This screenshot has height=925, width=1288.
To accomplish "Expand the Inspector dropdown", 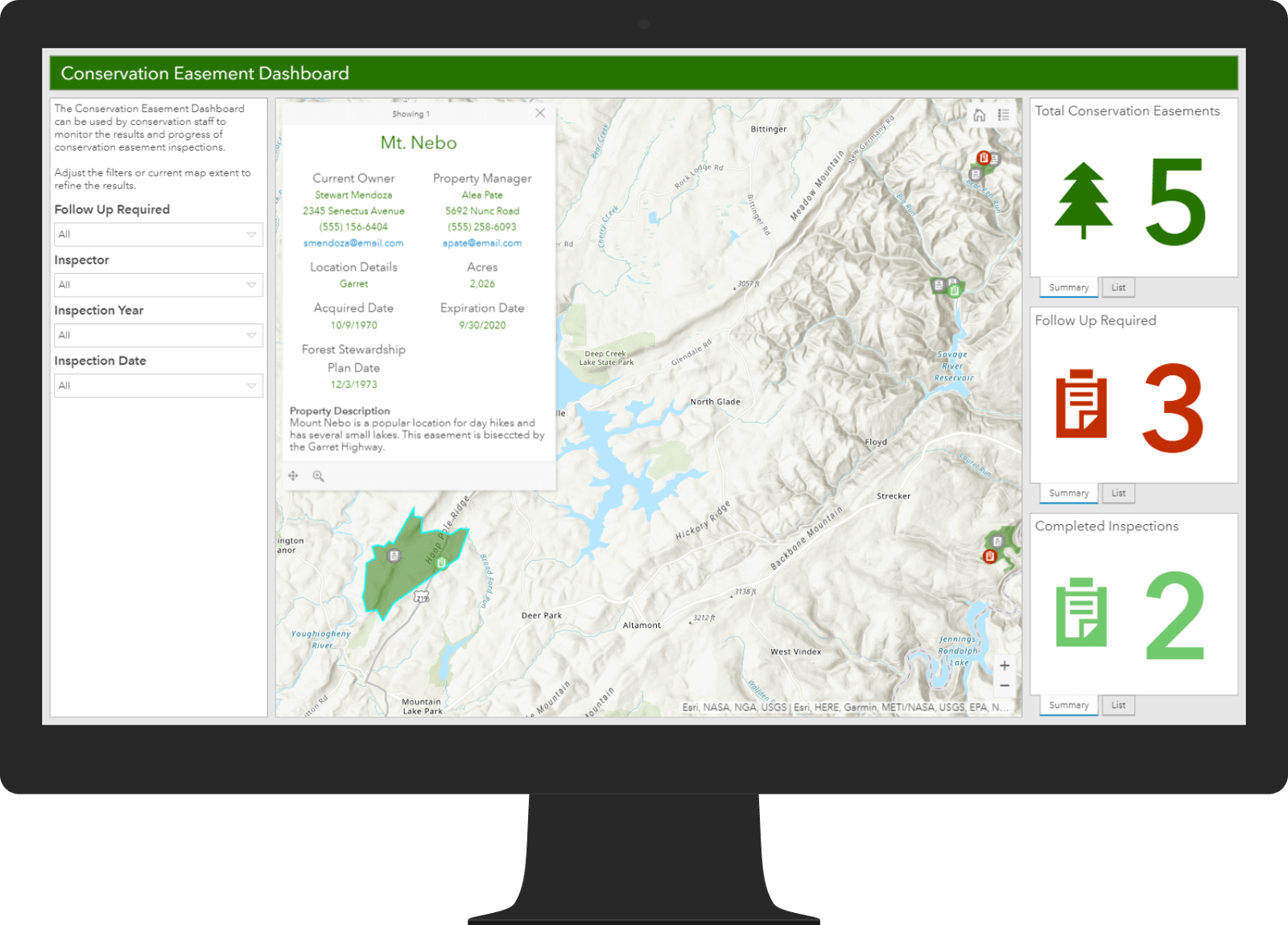I will coord(158,284).
